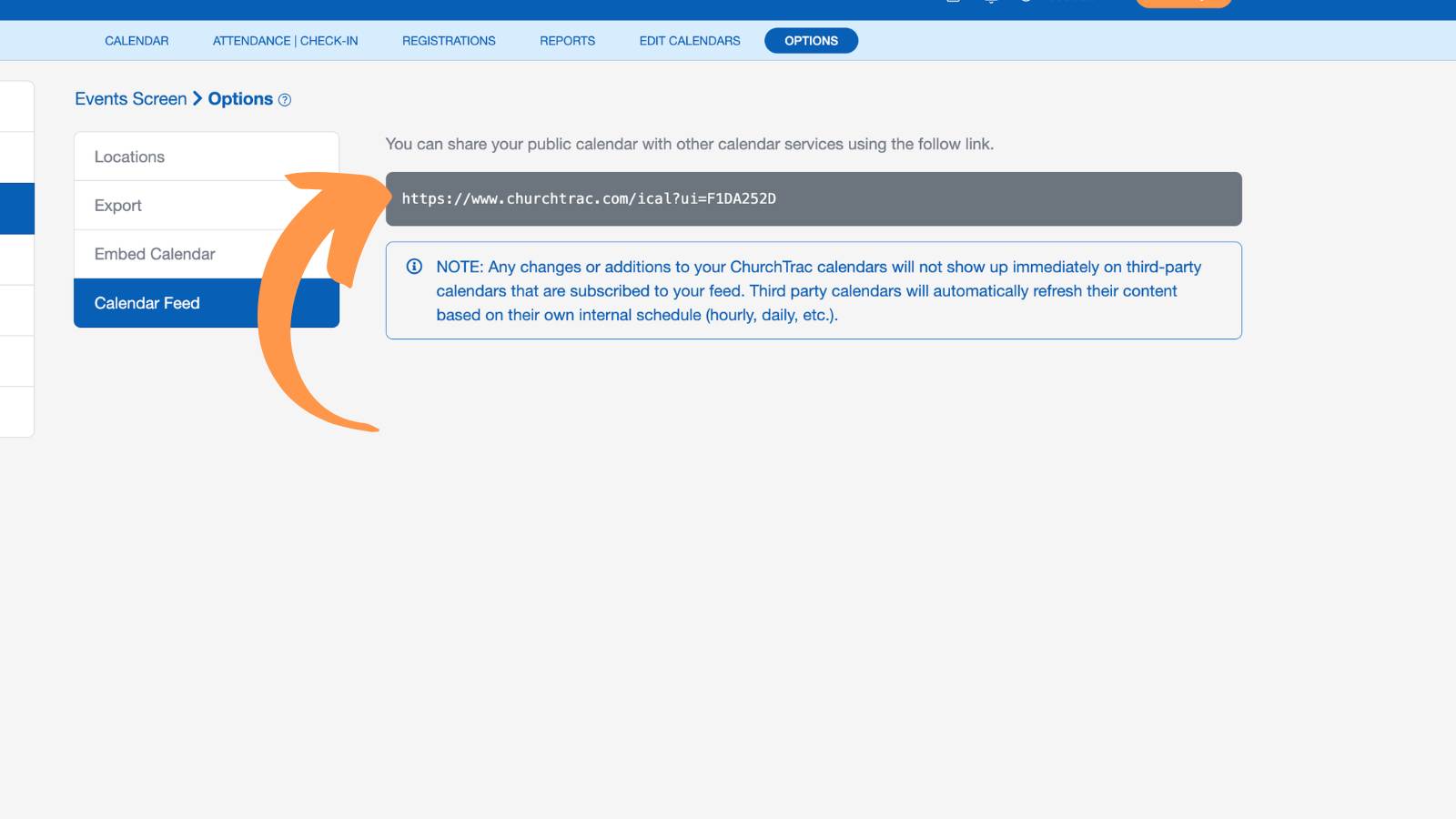Choose Export in the options sidebar
Image resolution: width=1456 pixels, height=819 pixels.
pyautogui.click(x=207, y=206)
